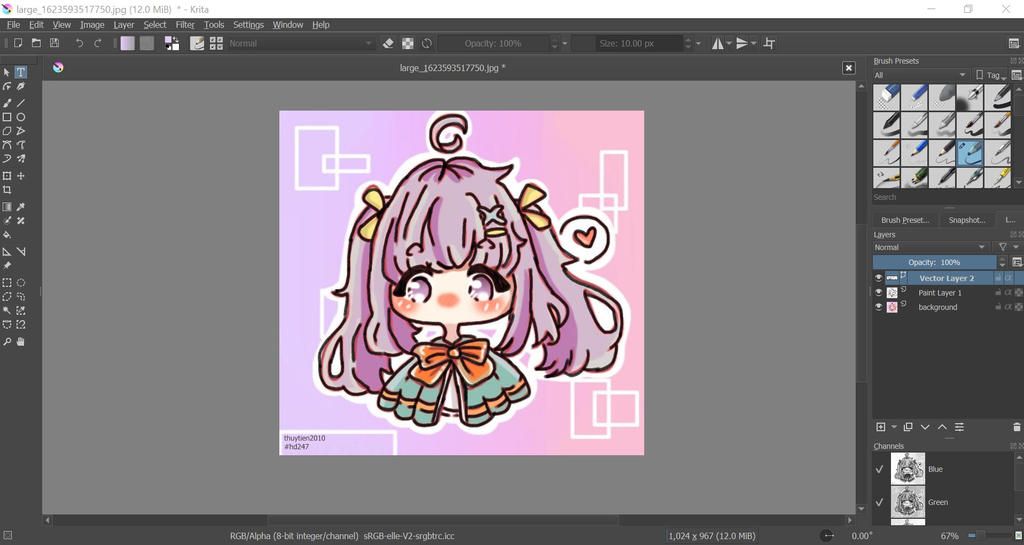Pick the Calligraphy tool
The image size is (1024, 545).
21,86
